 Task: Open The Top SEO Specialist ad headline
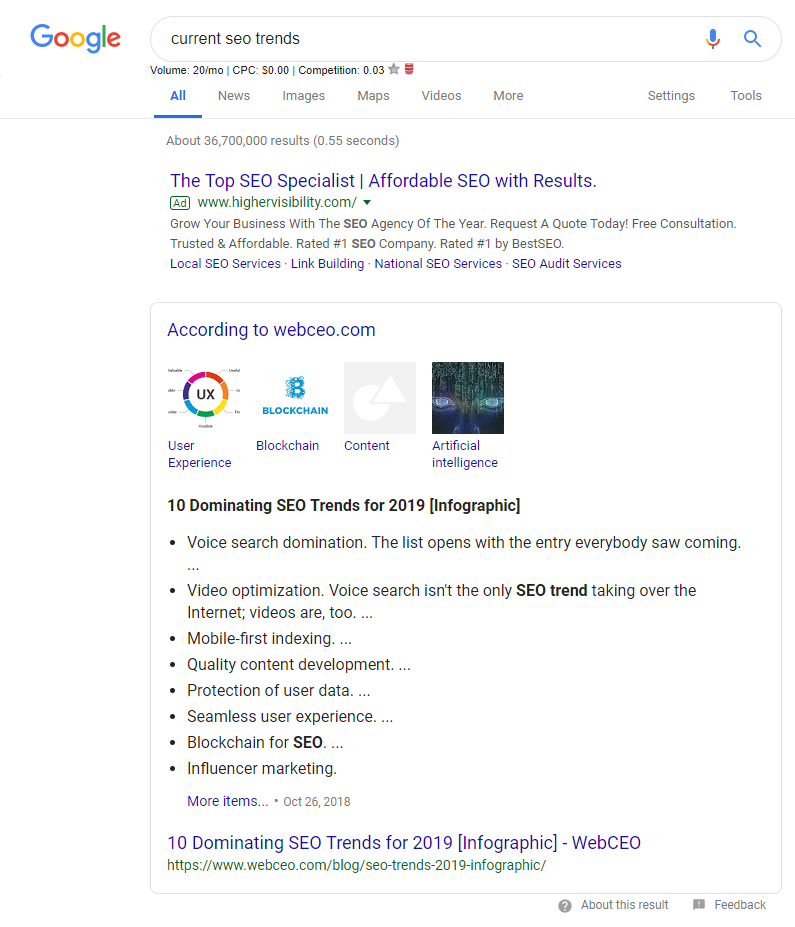pyautogui.click(x=383, y=180)
